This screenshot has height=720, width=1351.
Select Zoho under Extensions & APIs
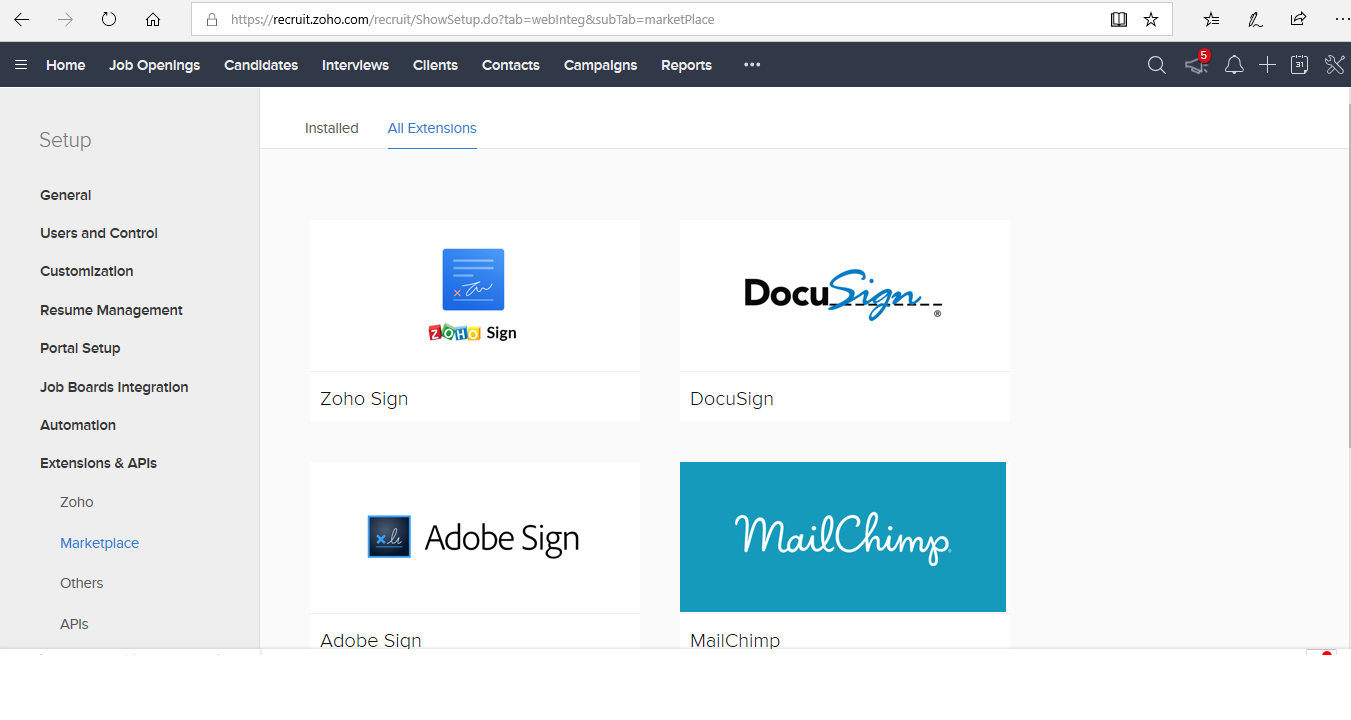77,502
